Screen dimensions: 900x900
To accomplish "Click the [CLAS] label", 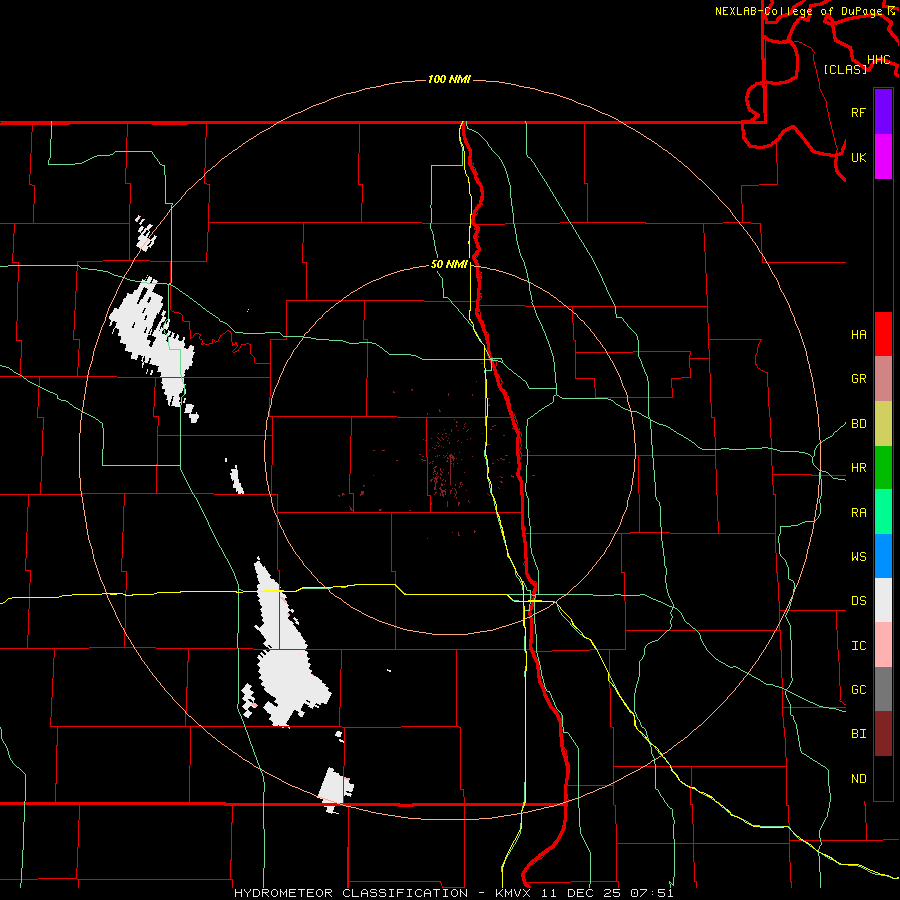I will (845, 69).
